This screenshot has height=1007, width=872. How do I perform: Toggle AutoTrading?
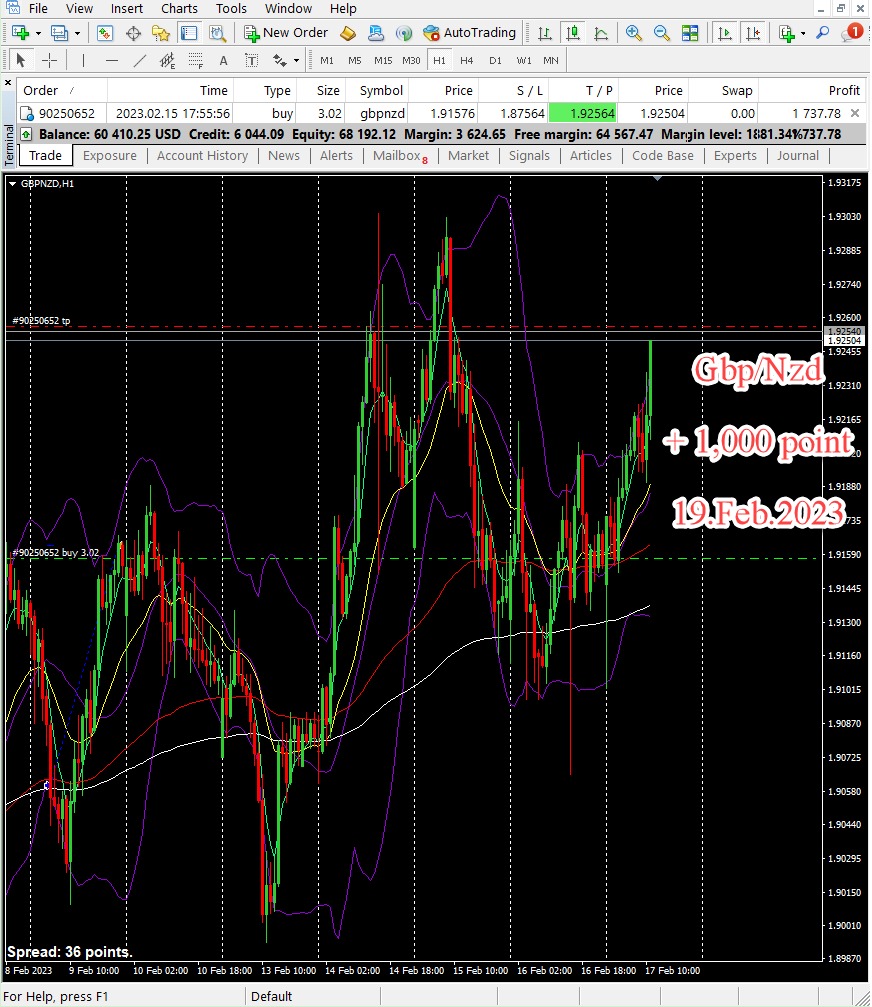470,33
